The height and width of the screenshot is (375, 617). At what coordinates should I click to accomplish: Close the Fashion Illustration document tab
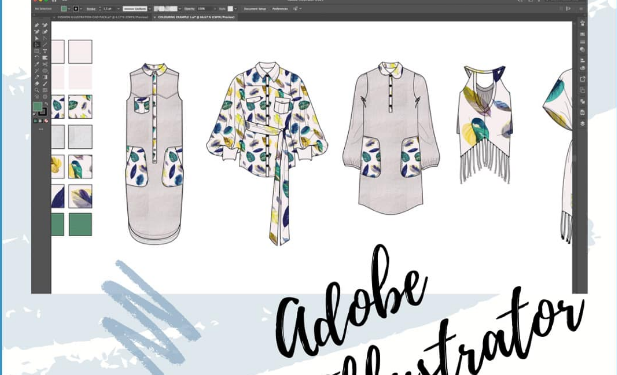54,17
